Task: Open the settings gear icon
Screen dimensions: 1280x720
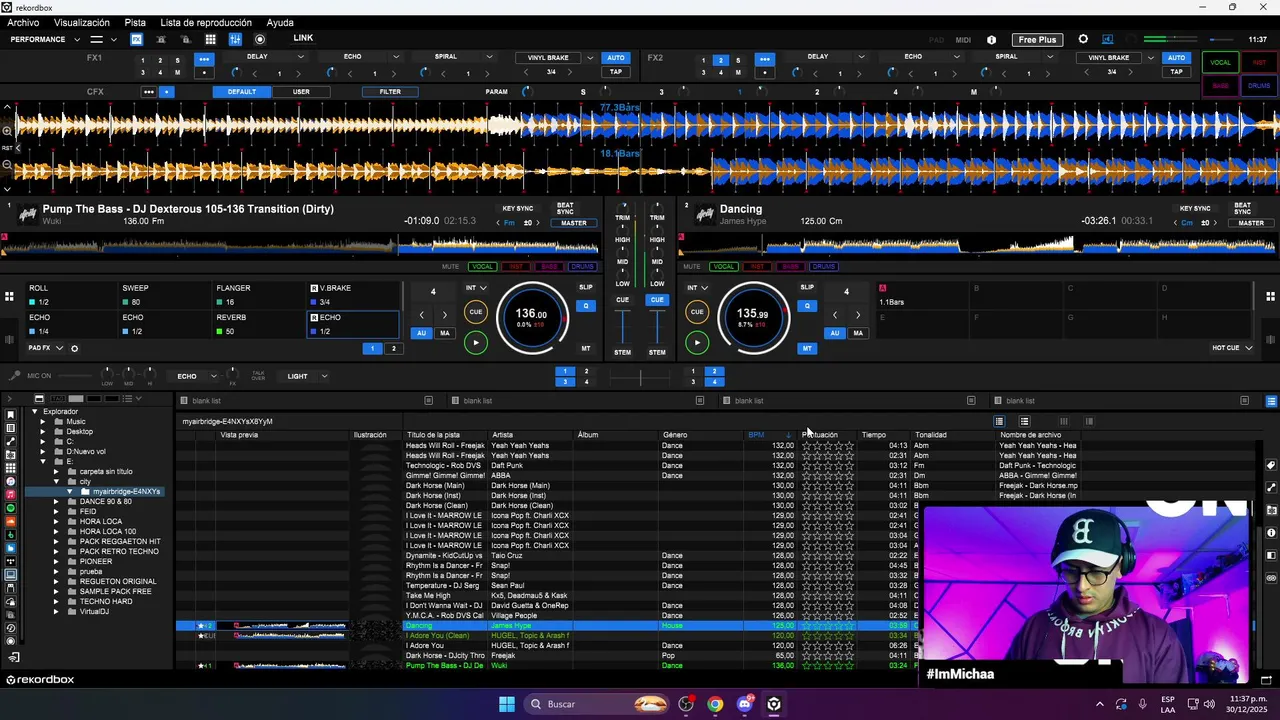Action: click(x=1083, y=39)
